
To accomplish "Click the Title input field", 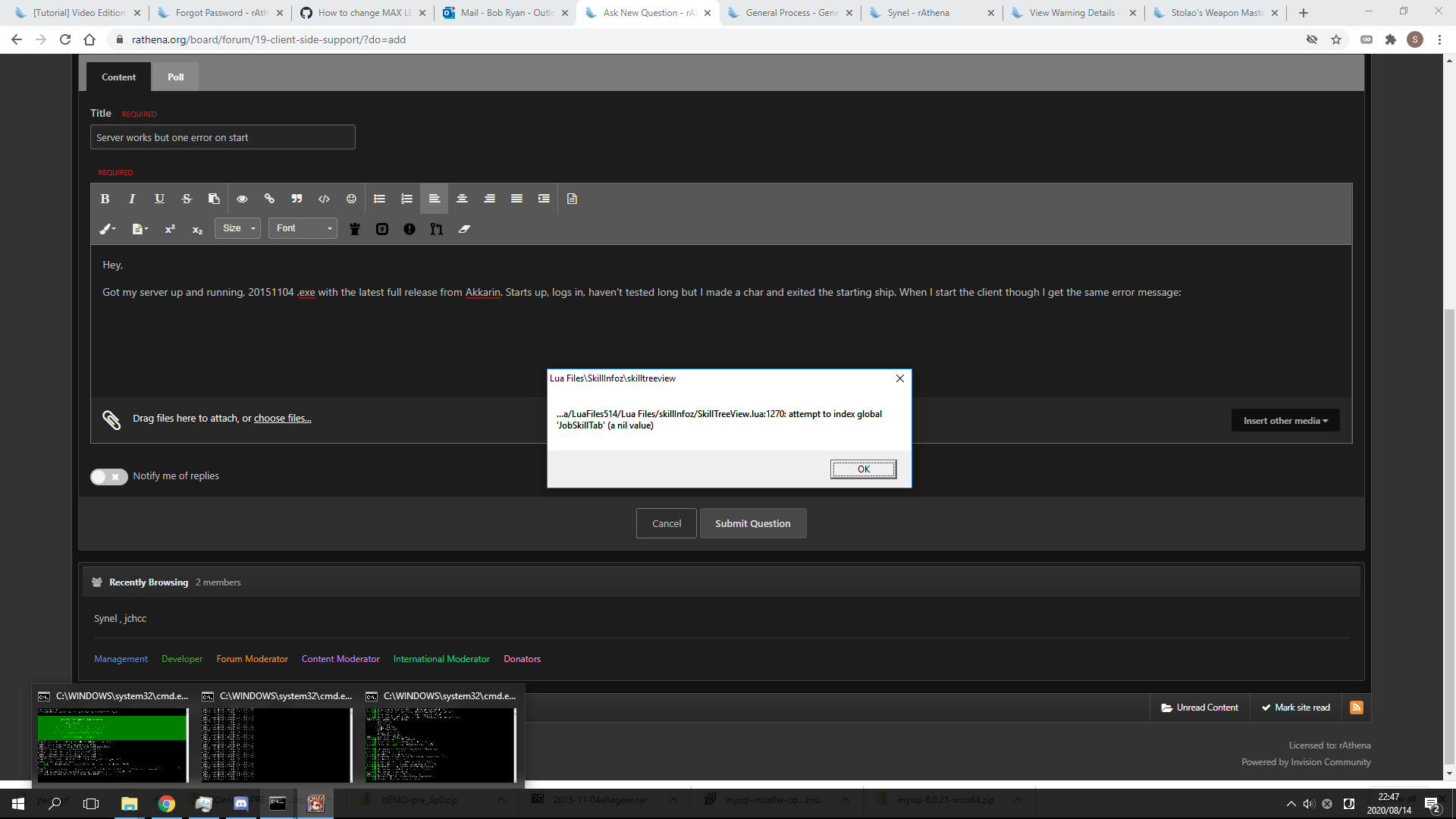I will point(222,137).
